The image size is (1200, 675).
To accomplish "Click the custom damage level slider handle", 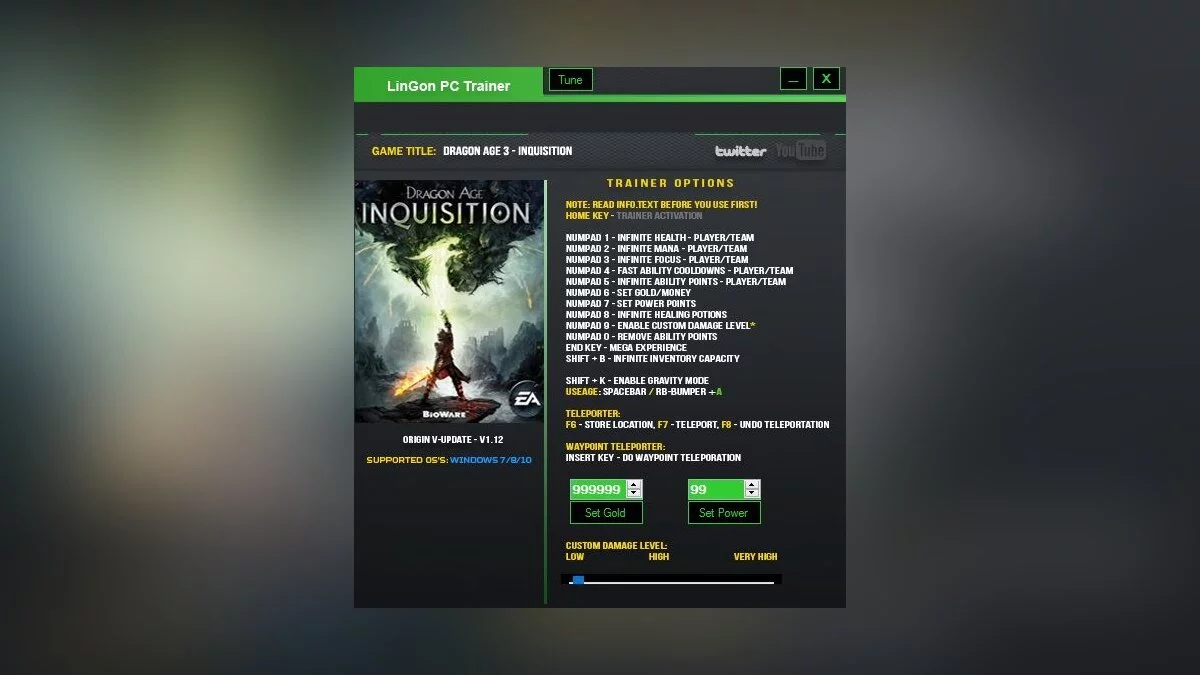I will (x=578, y=580).
